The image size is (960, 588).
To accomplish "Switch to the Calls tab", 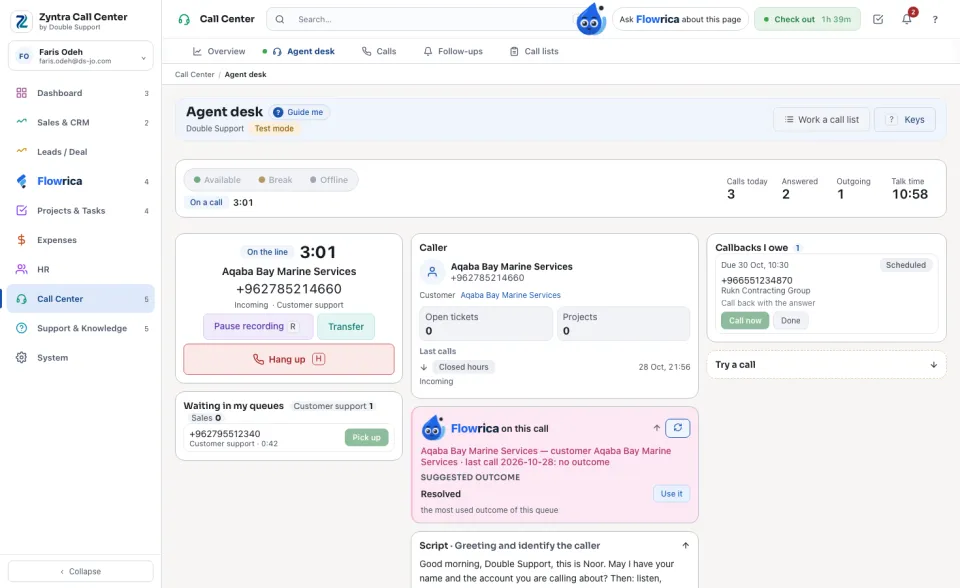I will [379, 51].
